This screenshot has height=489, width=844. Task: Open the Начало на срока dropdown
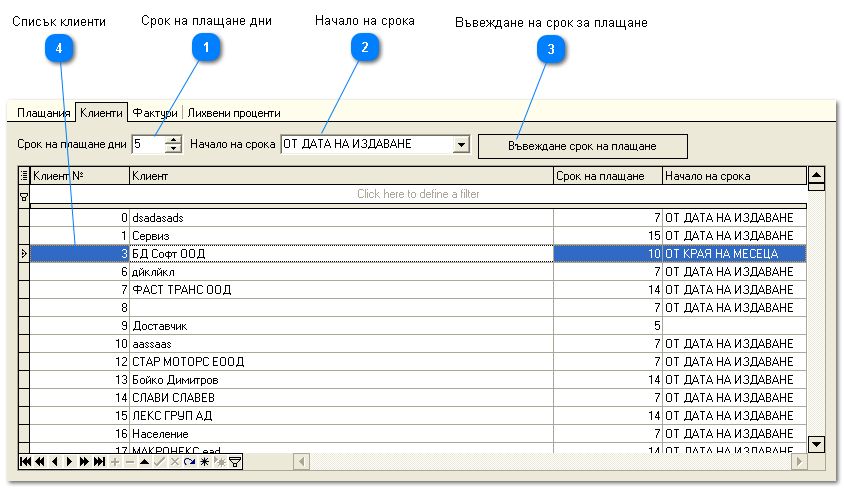461,144
